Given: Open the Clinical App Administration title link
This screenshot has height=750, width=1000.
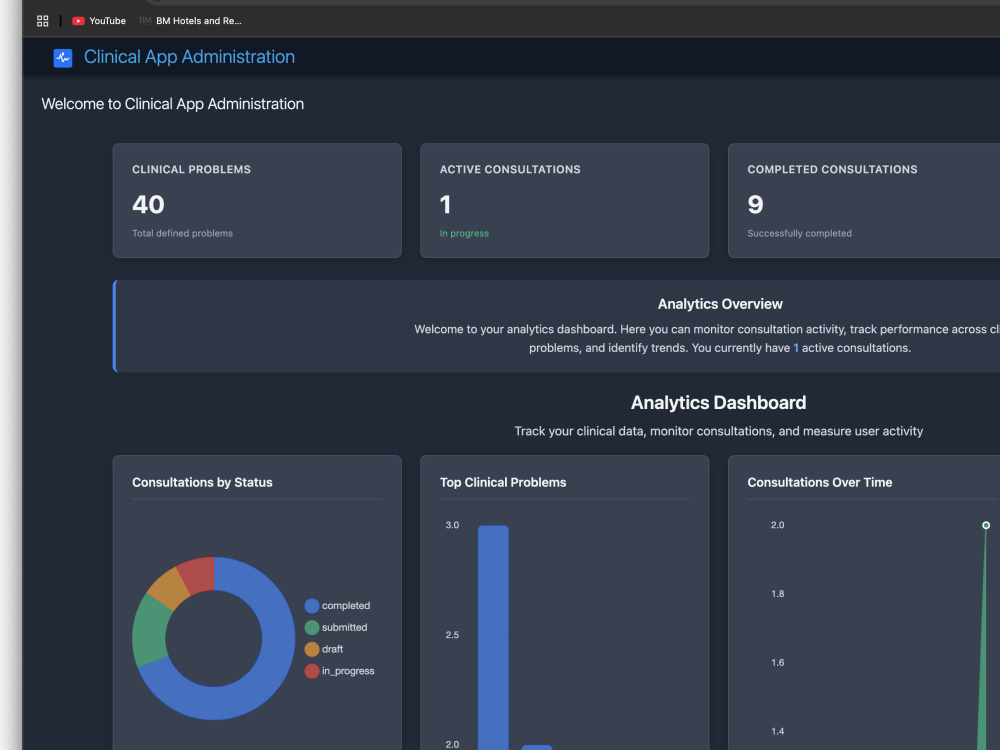Looking at the screenshot, I should point(189,57).
